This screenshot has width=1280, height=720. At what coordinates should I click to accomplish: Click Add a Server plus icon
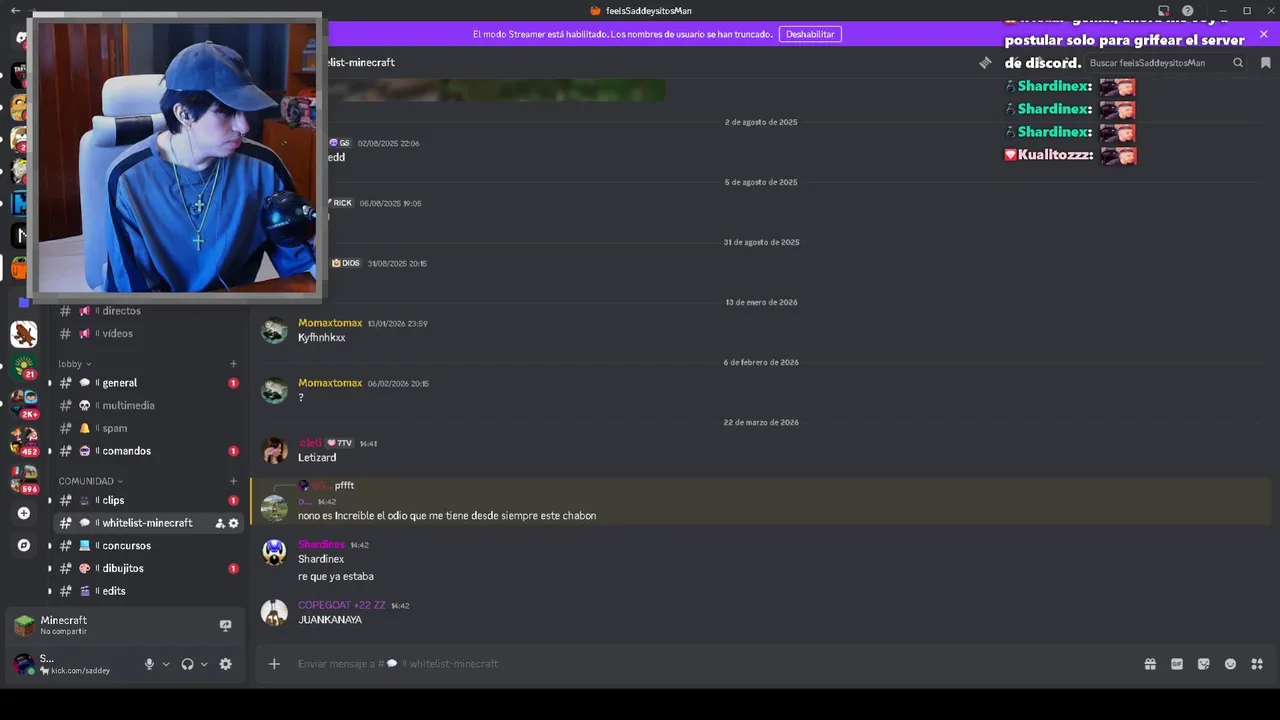24,513
